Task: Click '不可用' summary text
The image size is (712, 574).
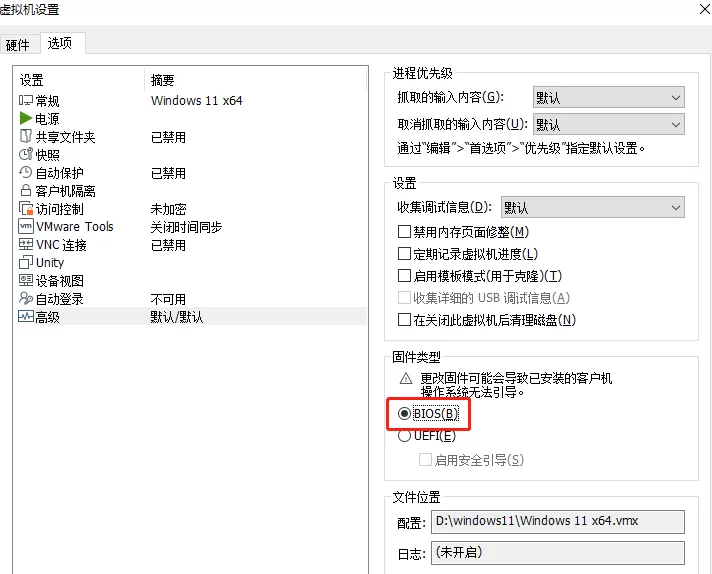Action: [168, 299]
